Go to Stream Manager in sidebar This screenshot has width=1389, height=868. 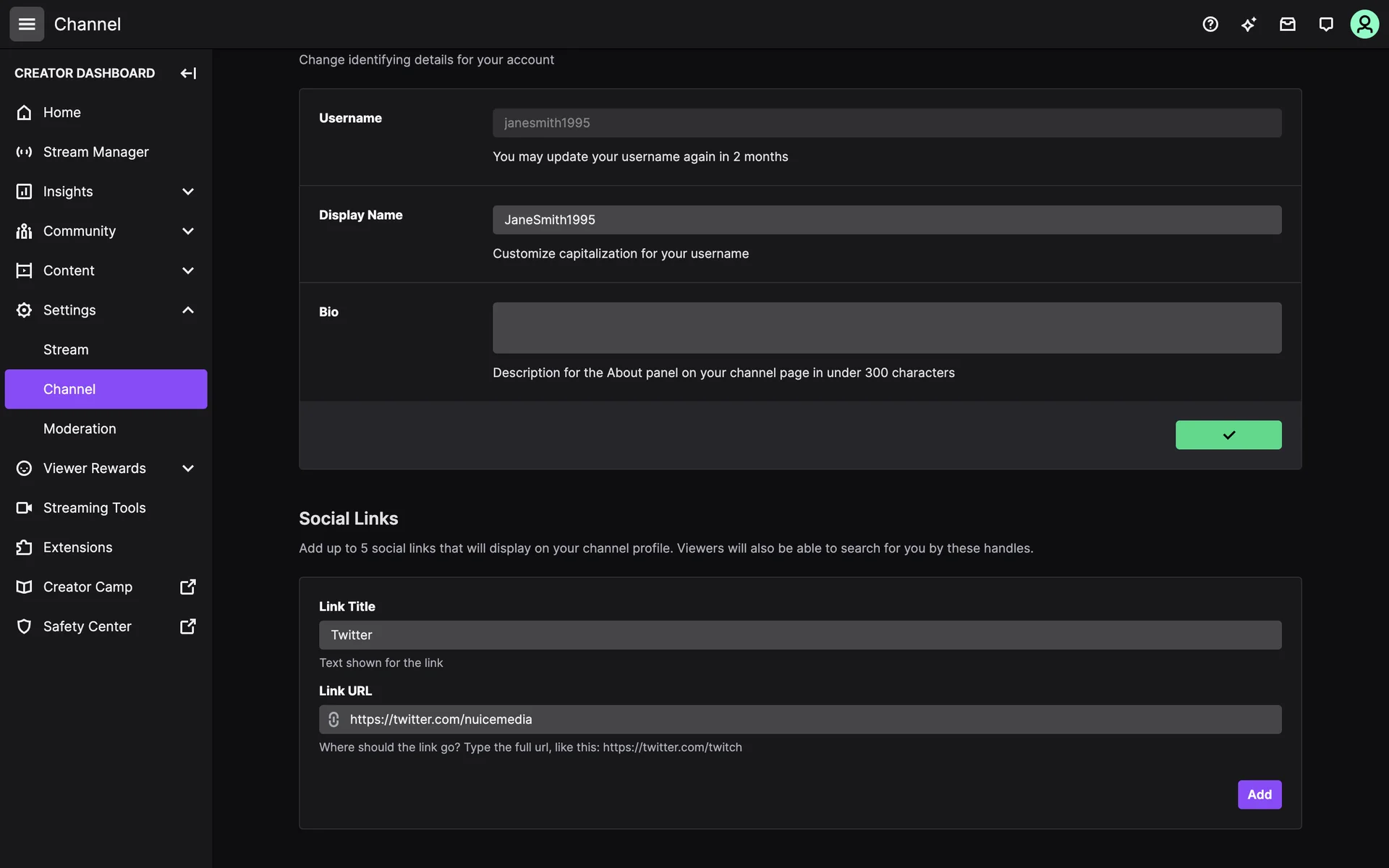(95, 152)
